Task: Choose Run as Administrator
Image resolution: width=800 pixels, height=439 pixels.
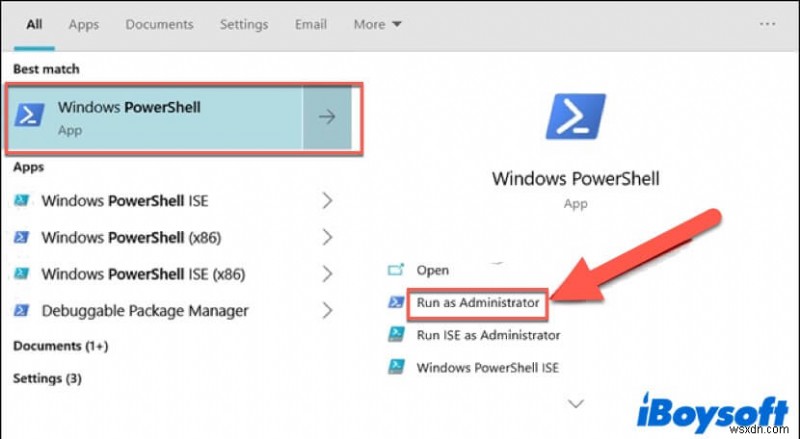Action: [x=478, y=303]
